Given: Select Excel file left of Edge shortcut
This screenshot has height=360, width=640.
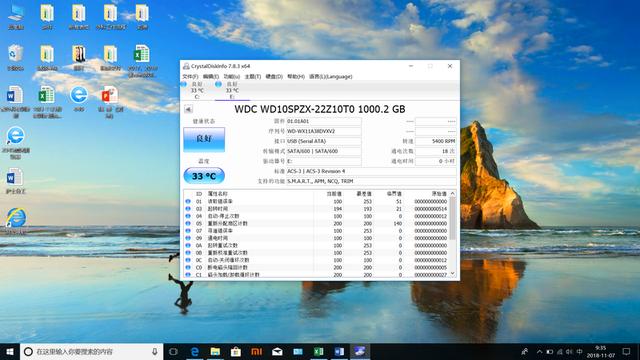Looking at the screenshot, I should [47, 102].
